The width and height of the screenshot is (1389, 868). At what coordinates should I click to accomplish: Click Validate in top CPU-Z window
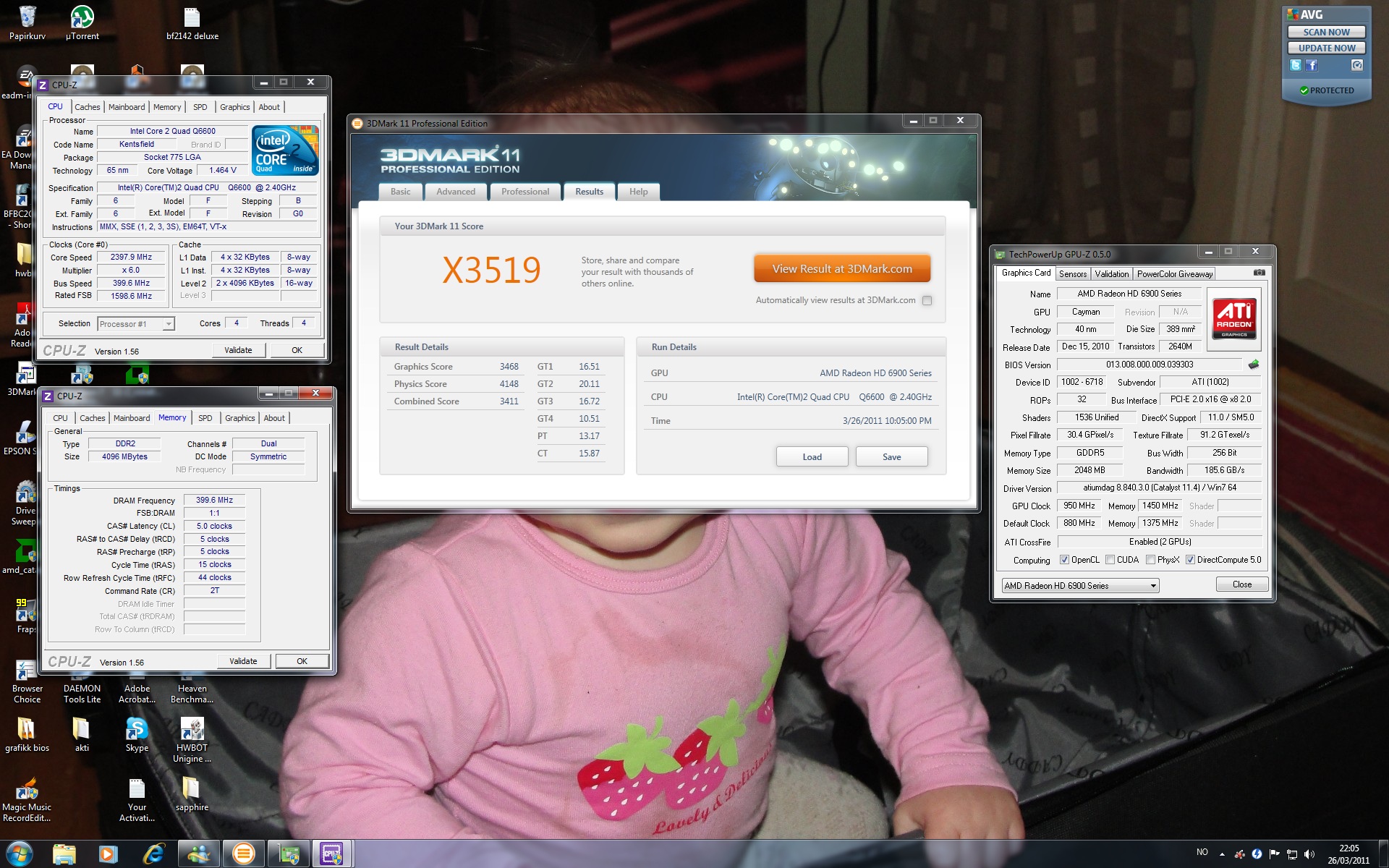click(239, 350)
